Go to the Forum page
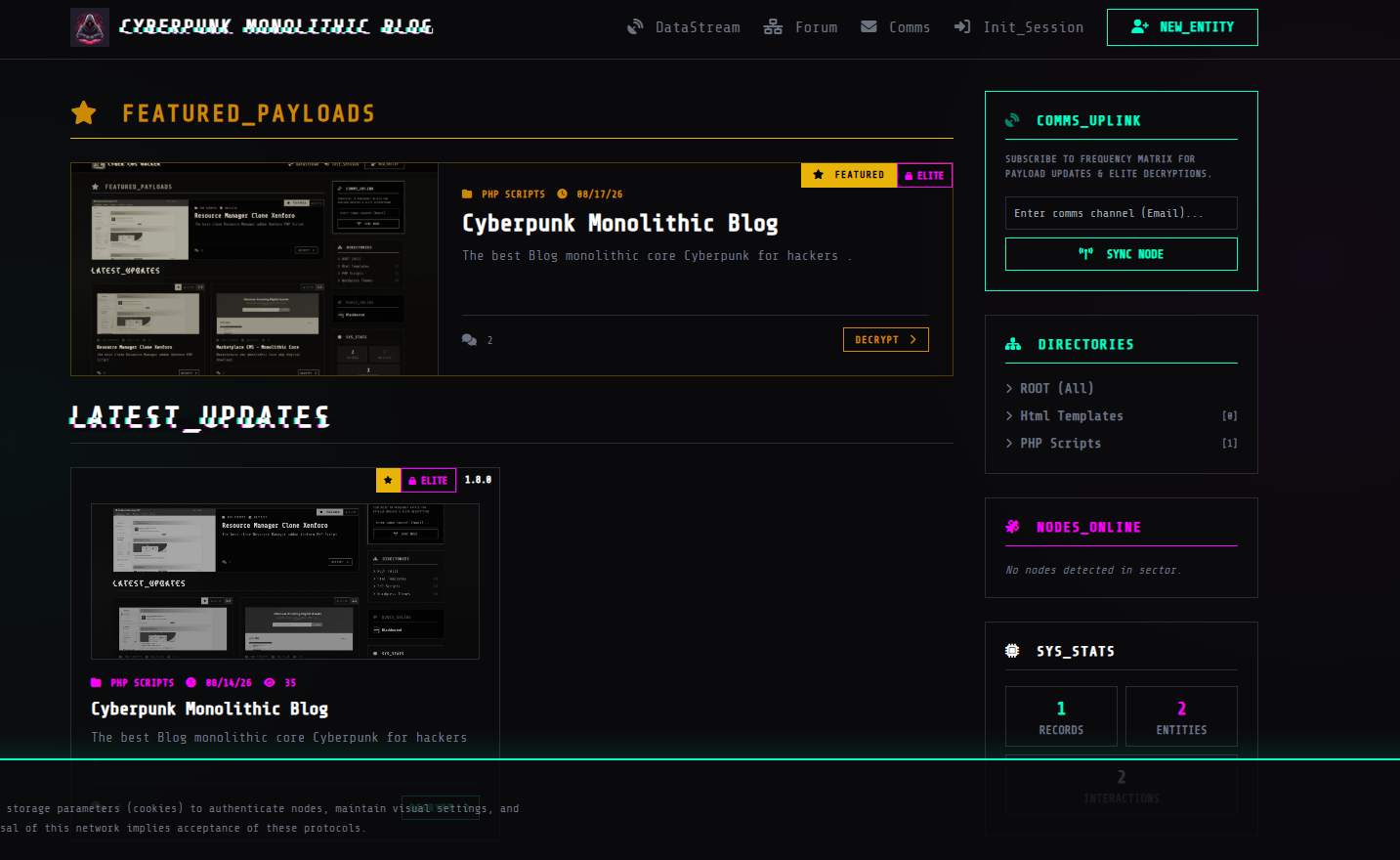The height and width of the screenshot is (860, 1400). [x=800, y=27]
